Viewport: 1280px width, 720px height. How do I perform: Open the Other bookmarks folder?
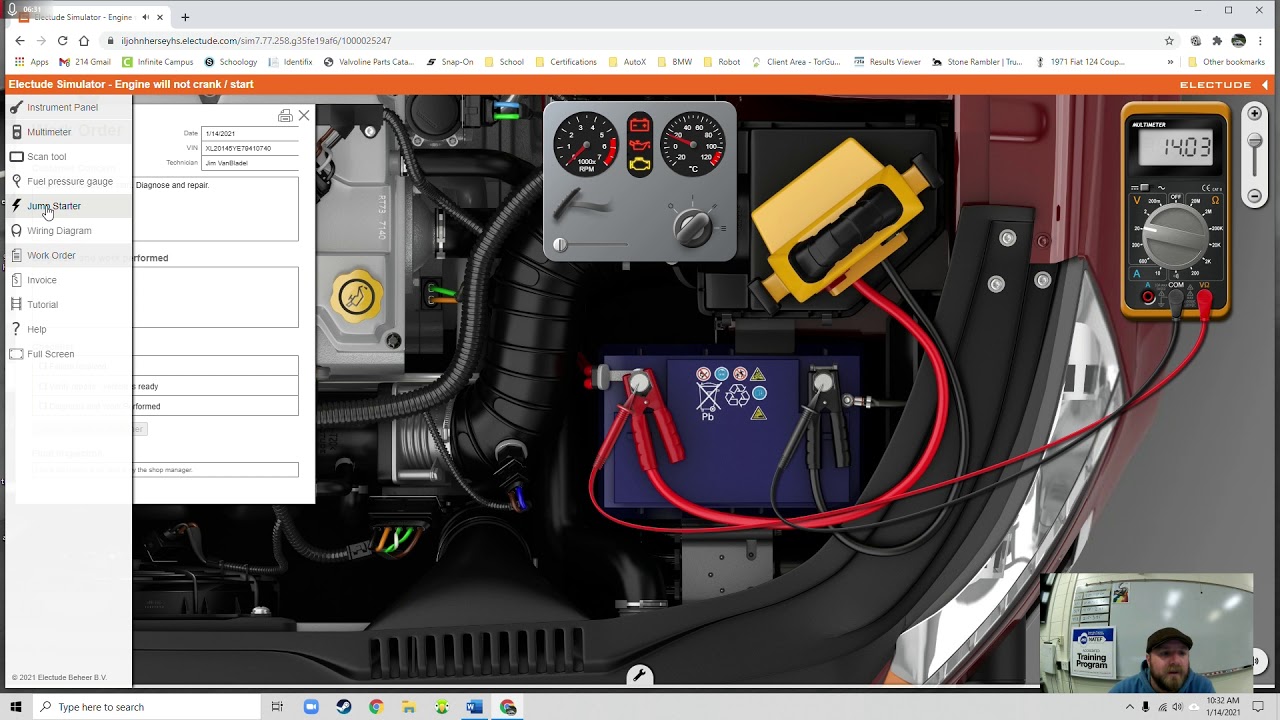1226,62
